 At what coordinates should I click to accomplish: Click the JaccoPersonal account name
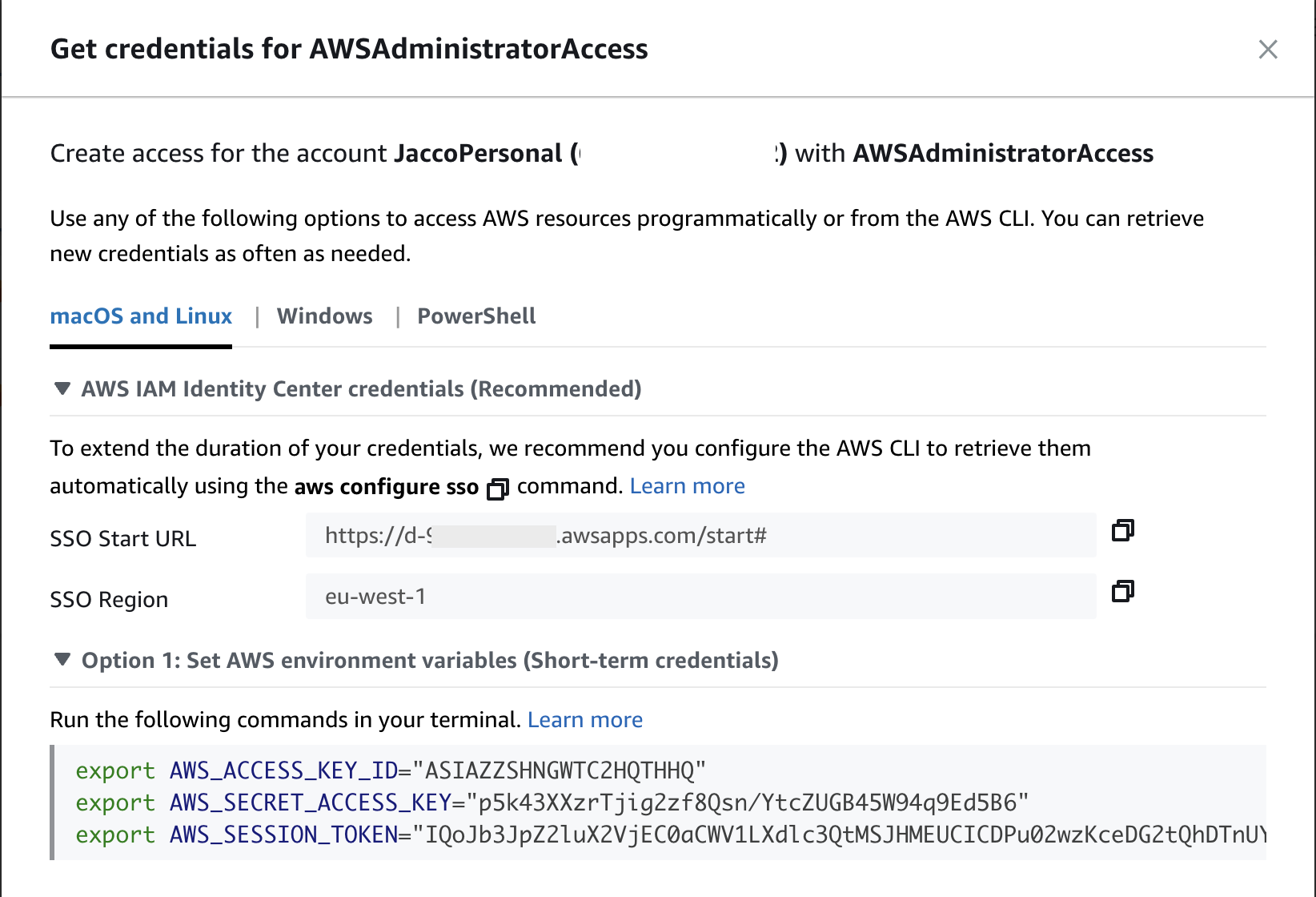pyautogui.click(x=479, y=153)
